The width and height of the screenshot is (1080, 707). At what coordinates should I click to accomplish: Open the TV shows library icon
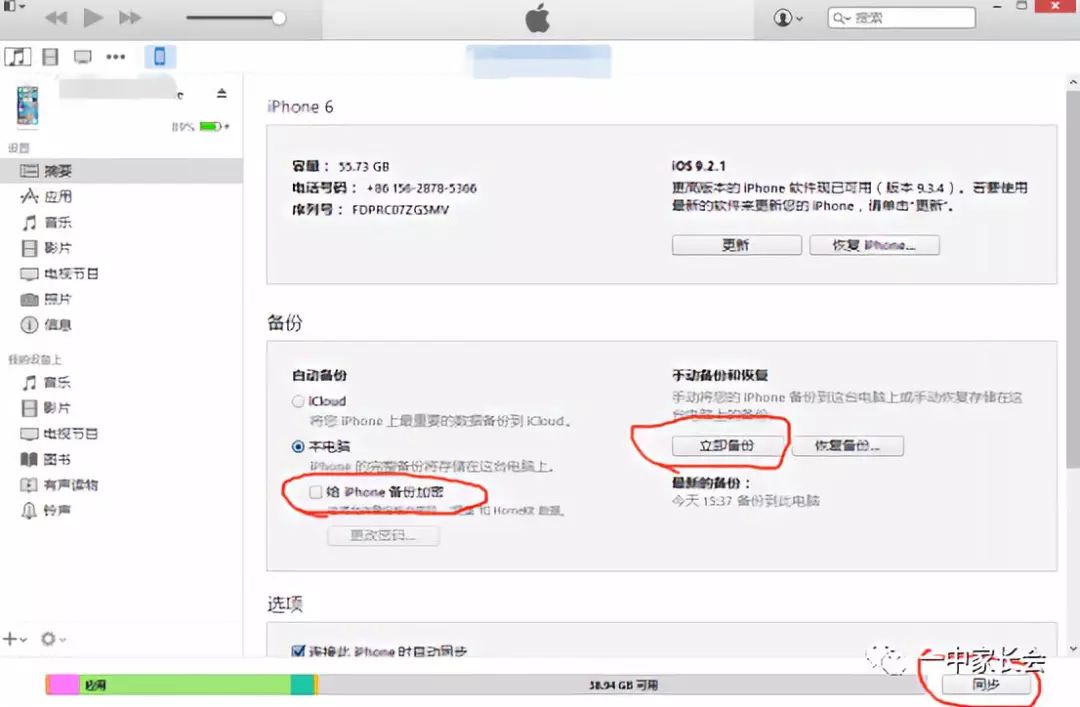(83, 57)
